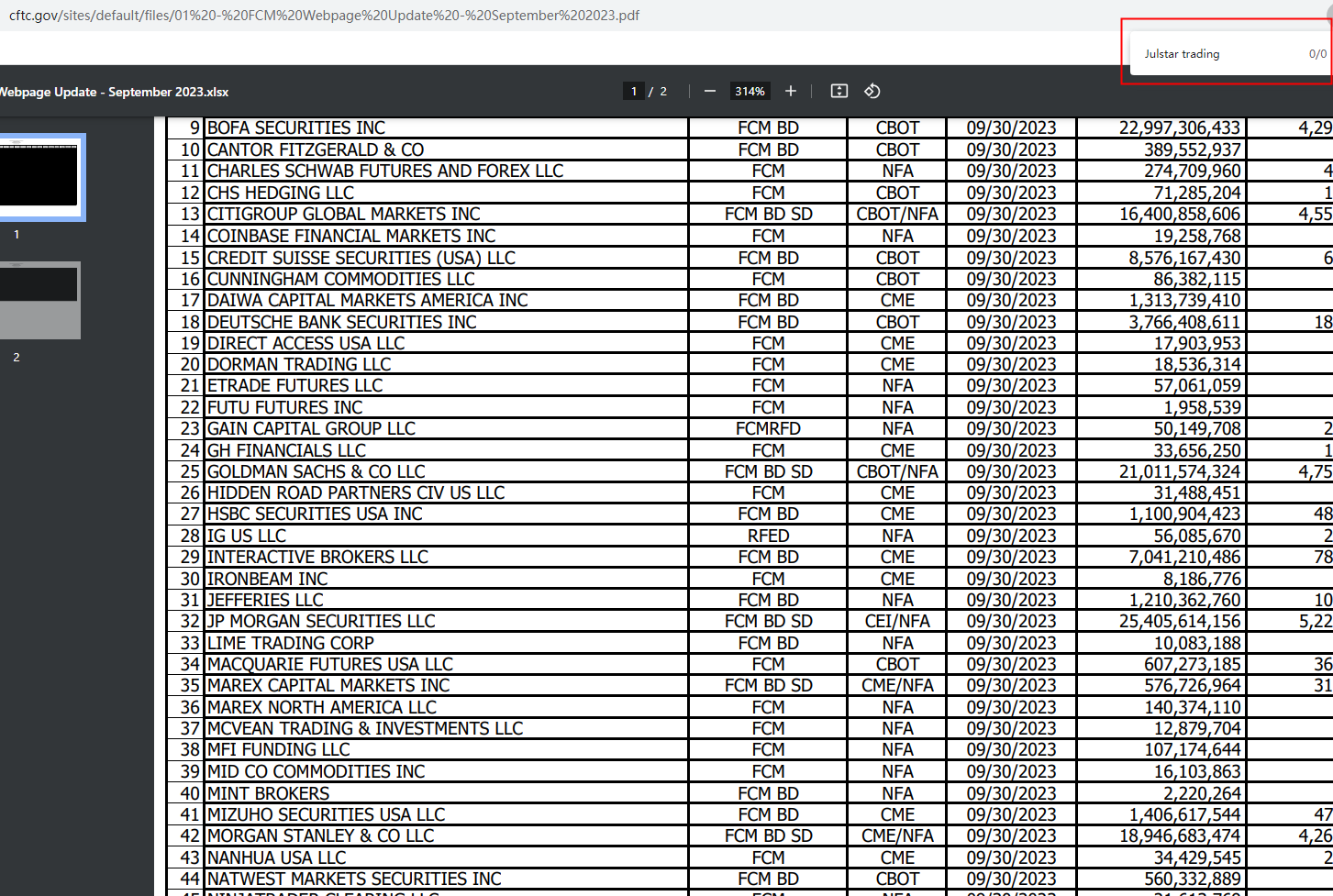This screenshot has width=1333, height=896.
Task: Click the fit to page icon
Action: click(839, 91)
